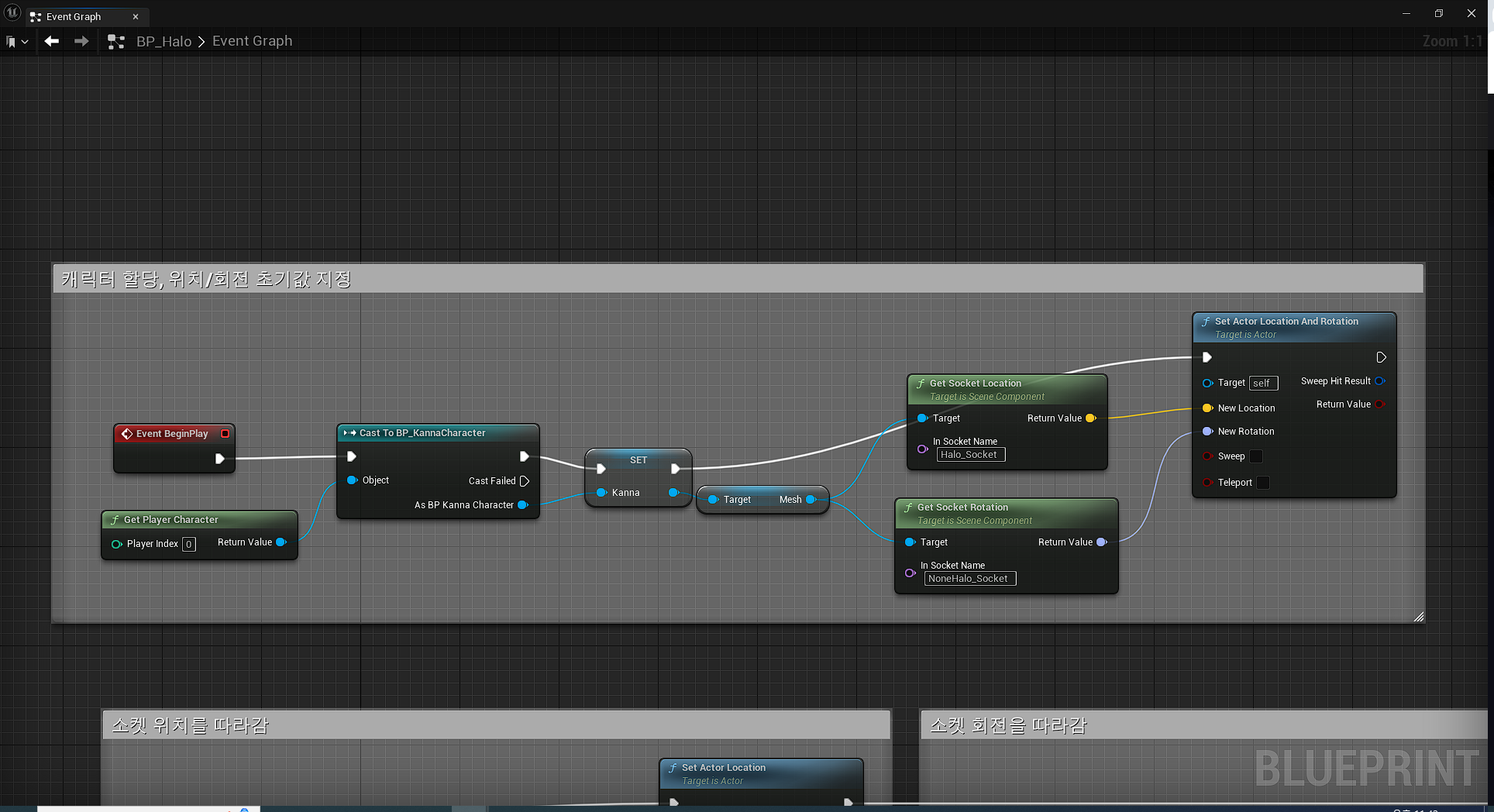Screen dimensions: 1494x812
Task: Click Set Actor Location And Rotation exec output
Action: click(1381, 357)
